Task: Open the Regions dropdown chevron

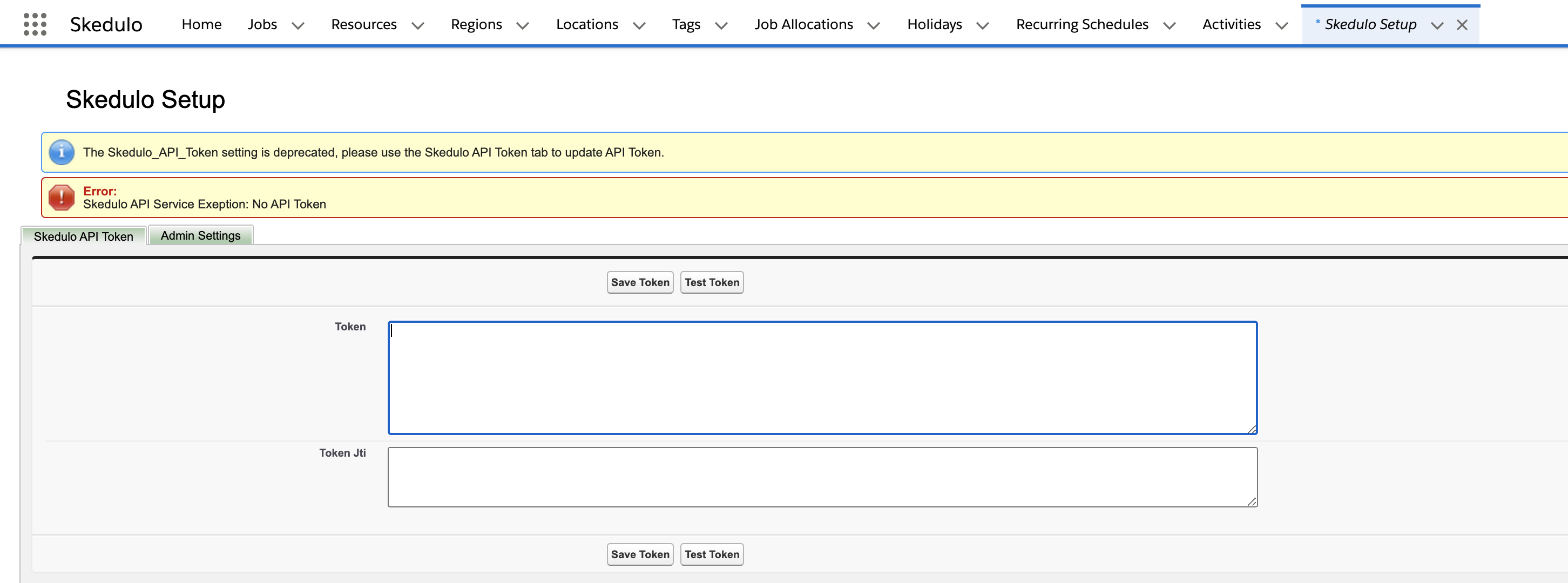Action: click(522, 25)
